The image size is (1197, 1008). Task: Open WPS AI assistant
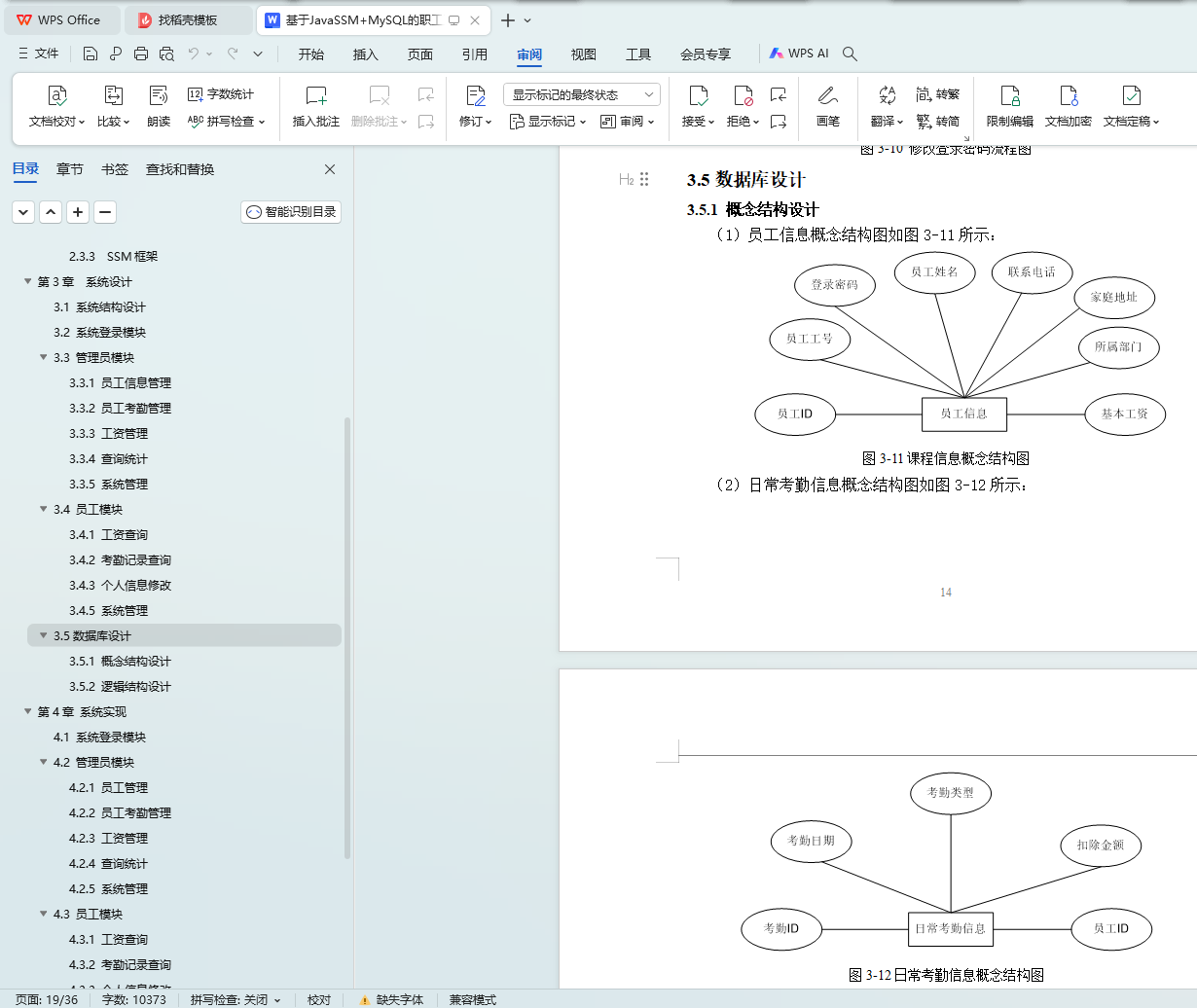pos(799,54)
